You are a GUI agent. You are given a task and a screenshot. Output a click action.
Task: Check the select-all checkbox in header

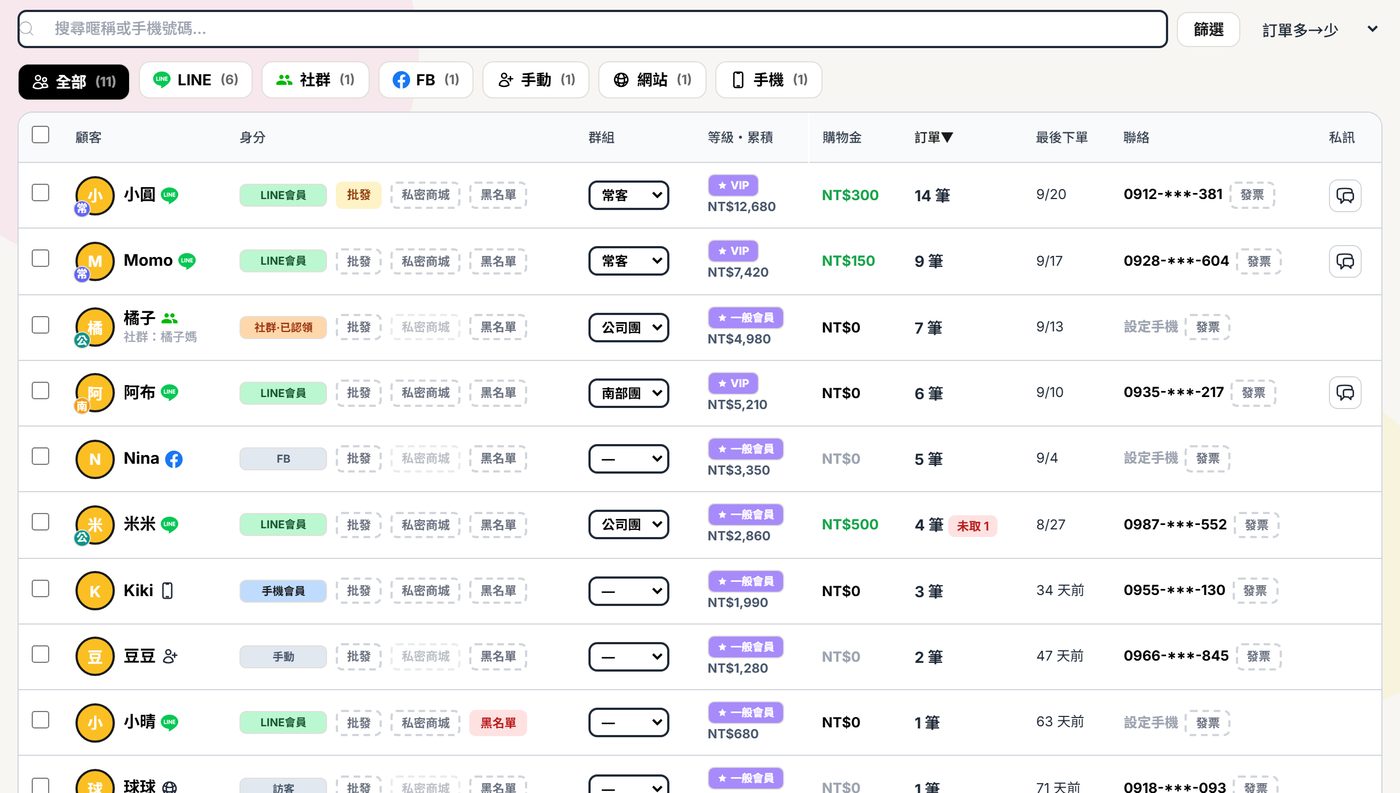click(x=40, y=134)
